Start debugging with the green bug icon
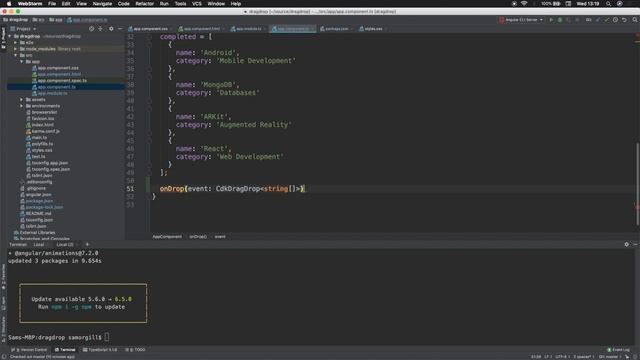Image resolution: width=640 pixels, height=360 pixels. pos(560,20)
